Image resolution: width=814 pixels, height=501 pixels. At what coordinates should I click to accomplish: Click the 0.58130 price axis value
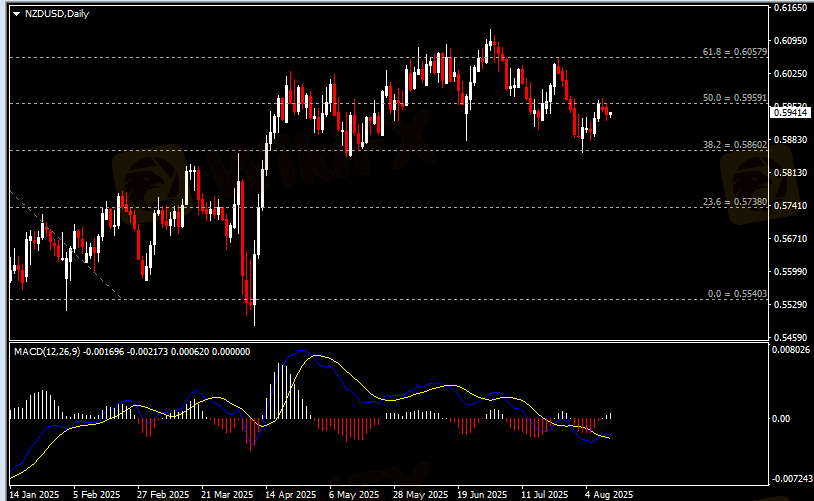(790, 173)
